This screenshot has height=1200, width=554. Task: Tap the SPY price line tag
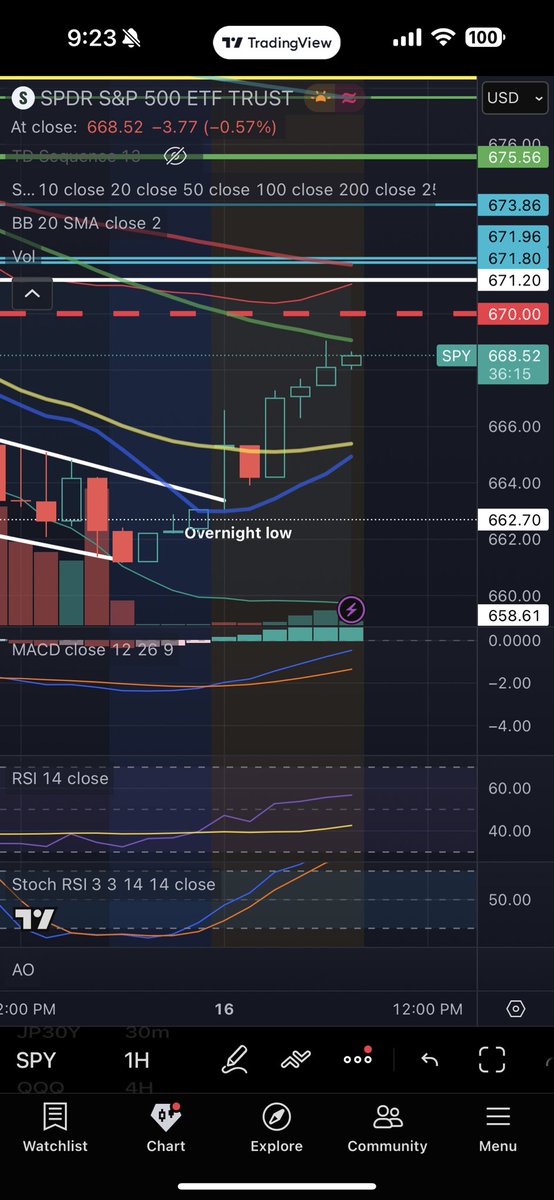[x=456, y=356]
